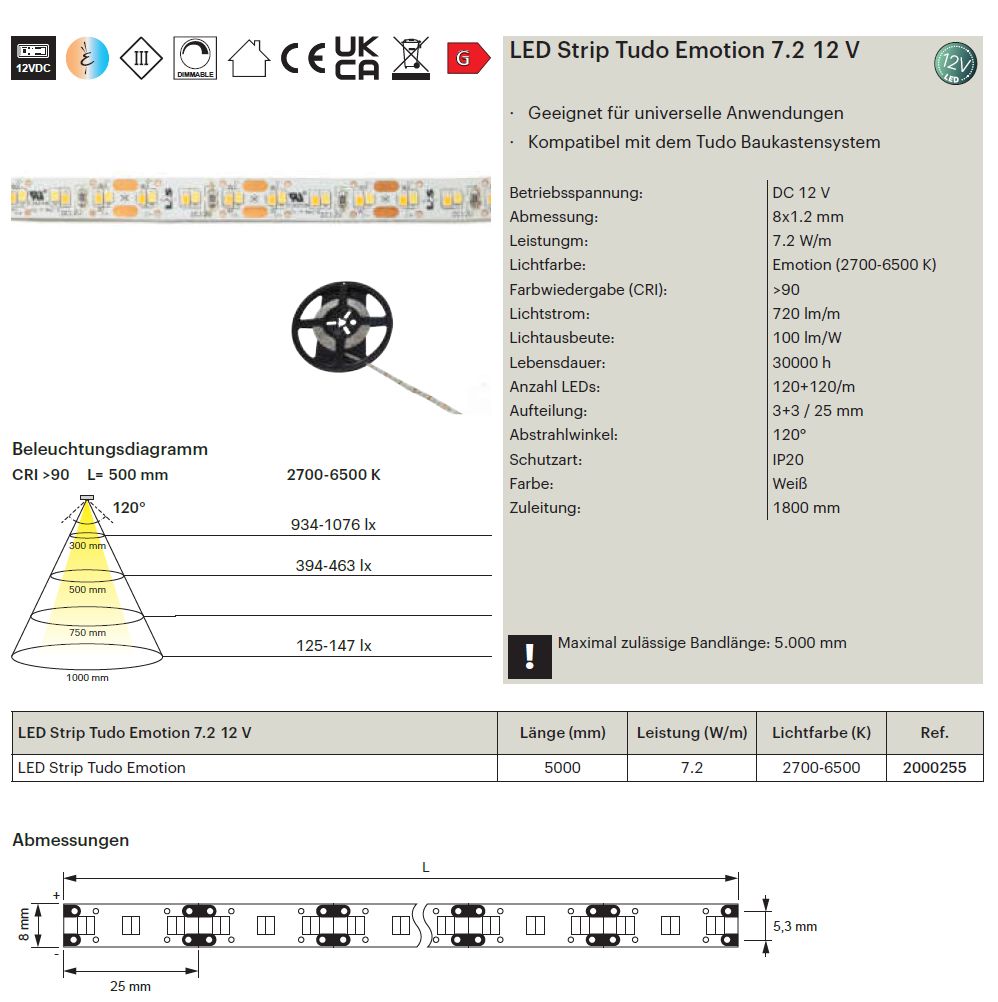The height and width of the screenshot is (1002, 998).
Task: Click the 'Ref.' column header
Action: pyautogui.click(x=935, y=732)
